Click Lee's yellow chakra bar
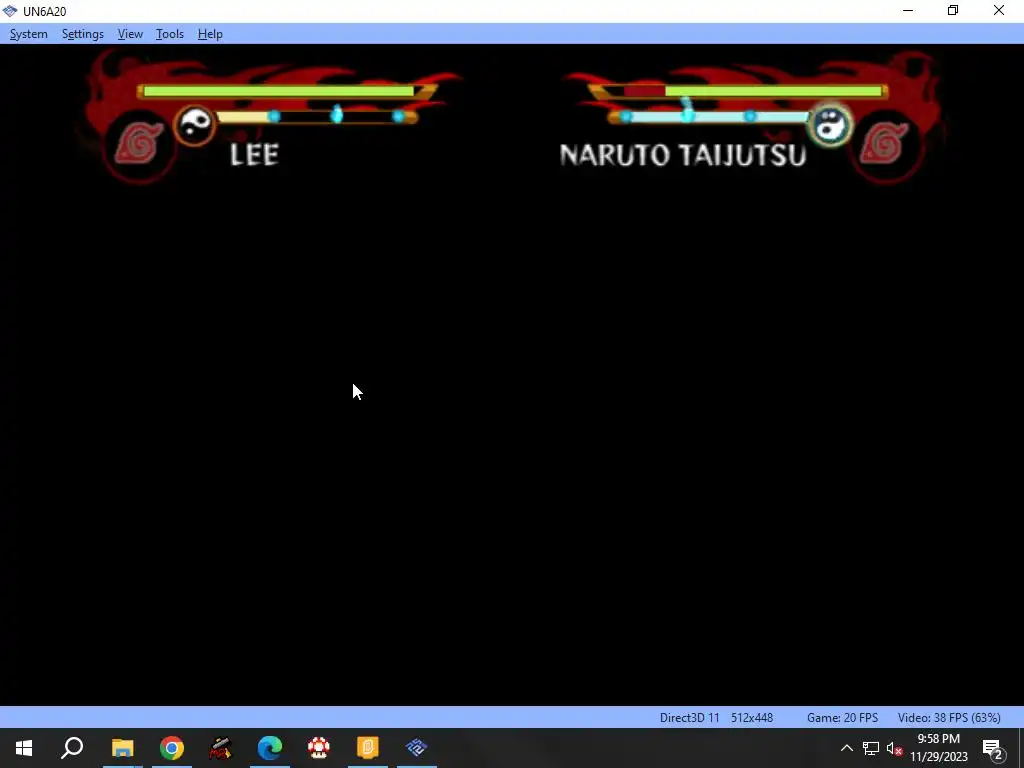Screen dimensions: 1024x768 tap(246, 116)
